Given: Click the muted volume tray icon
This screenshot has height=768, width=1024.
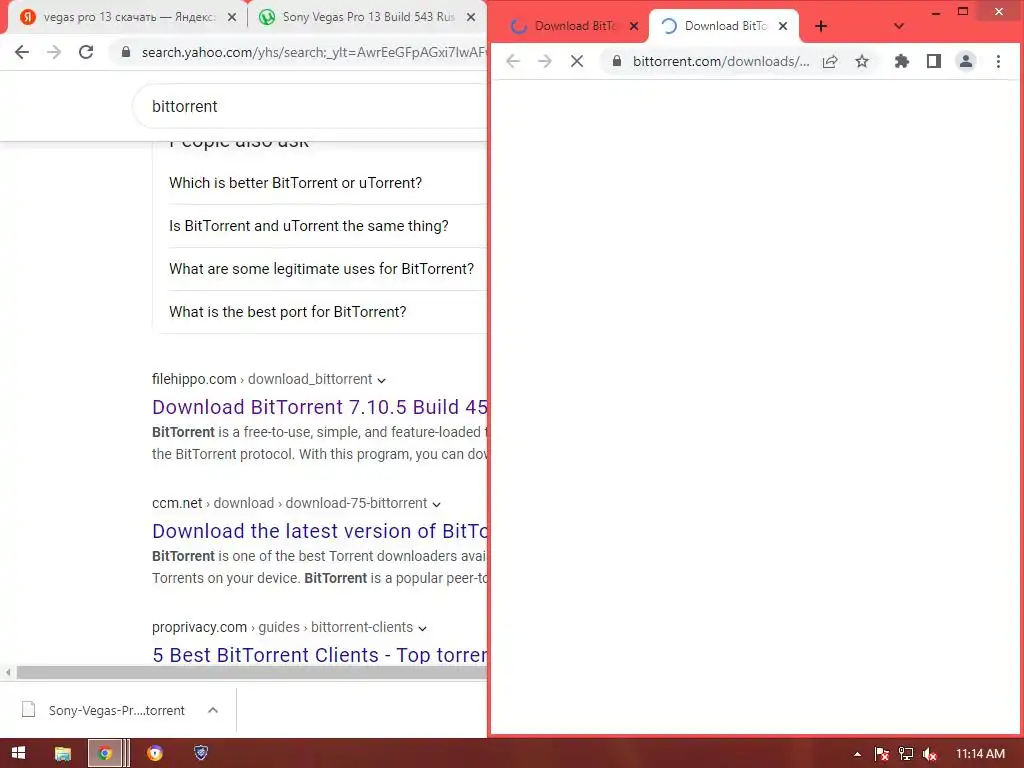Looking at the screenshot, I should 930,754.
